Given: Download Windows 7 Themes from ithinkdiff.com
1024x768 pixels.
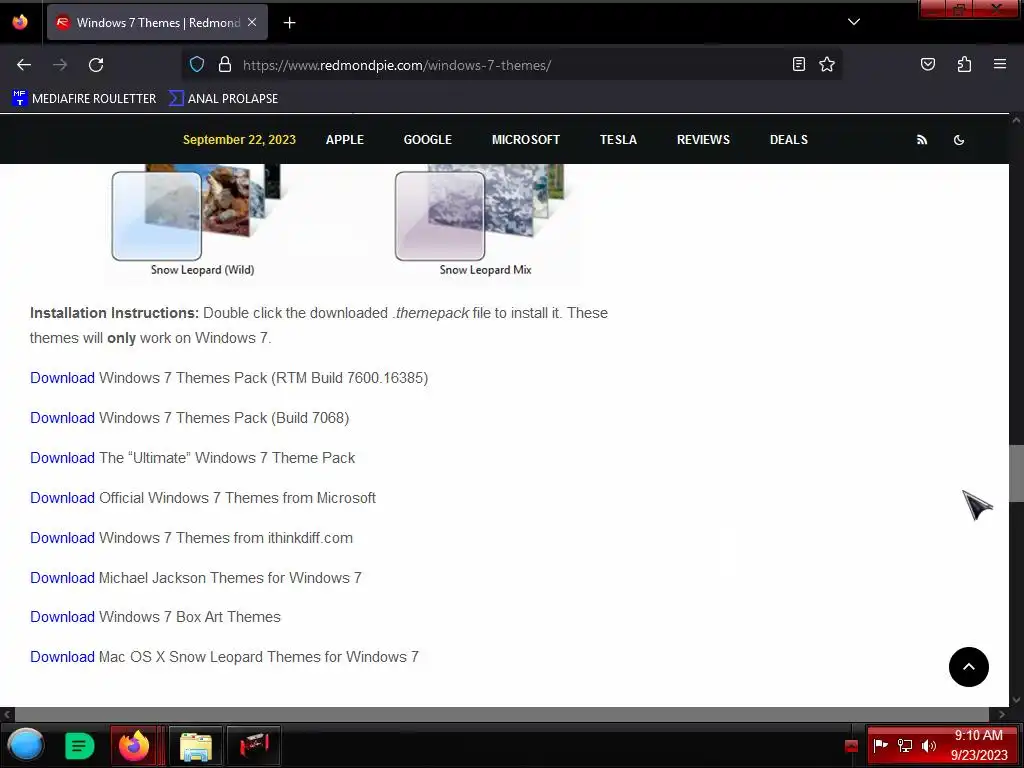Looking at the screenshot, I should [x=62, y=537].
